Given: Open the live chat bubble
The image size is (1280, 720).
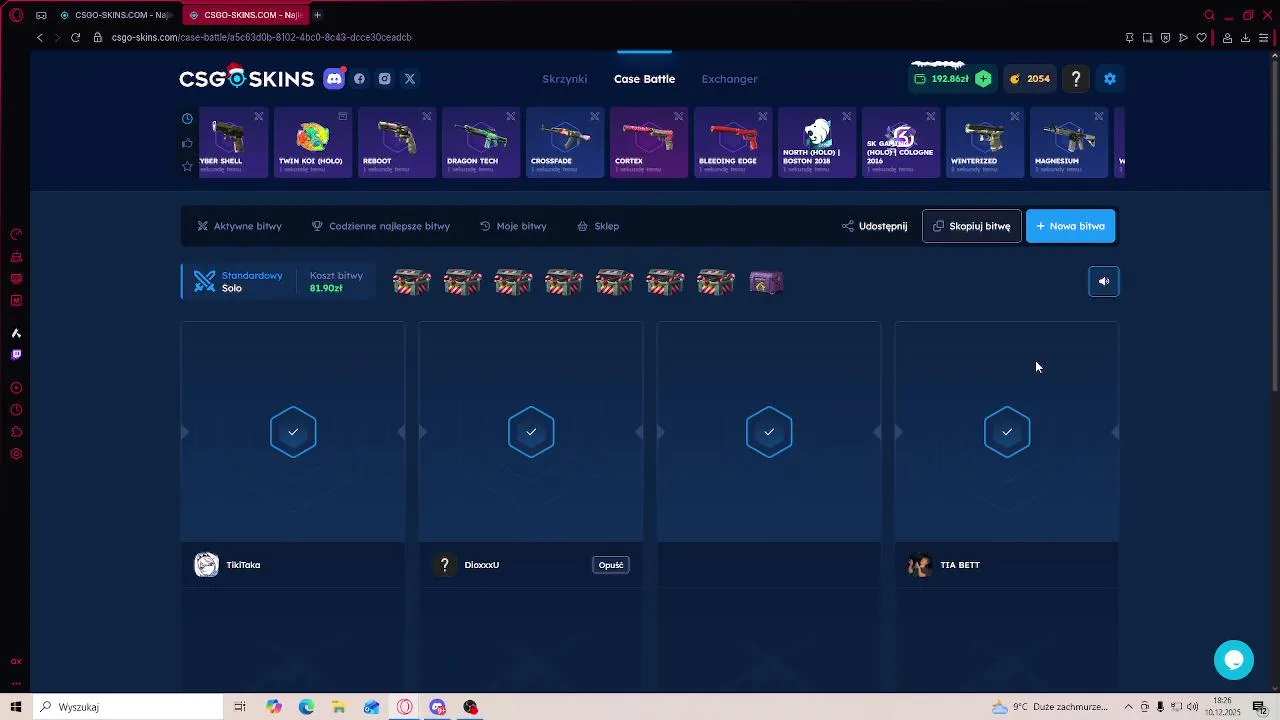Looking at the screenshot, I should click(1234, 660).
